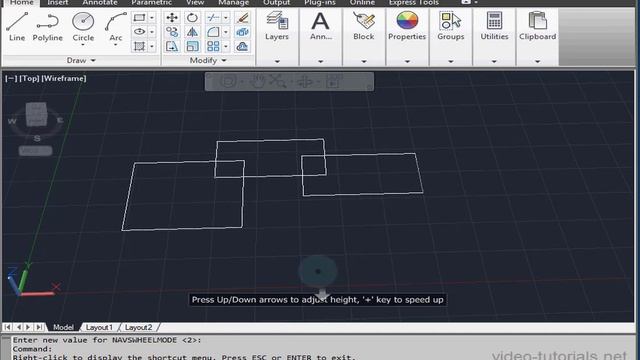Select the Mirror tool in Modify
This screenshot has width=640, height=360.
[x=192, y=32]
